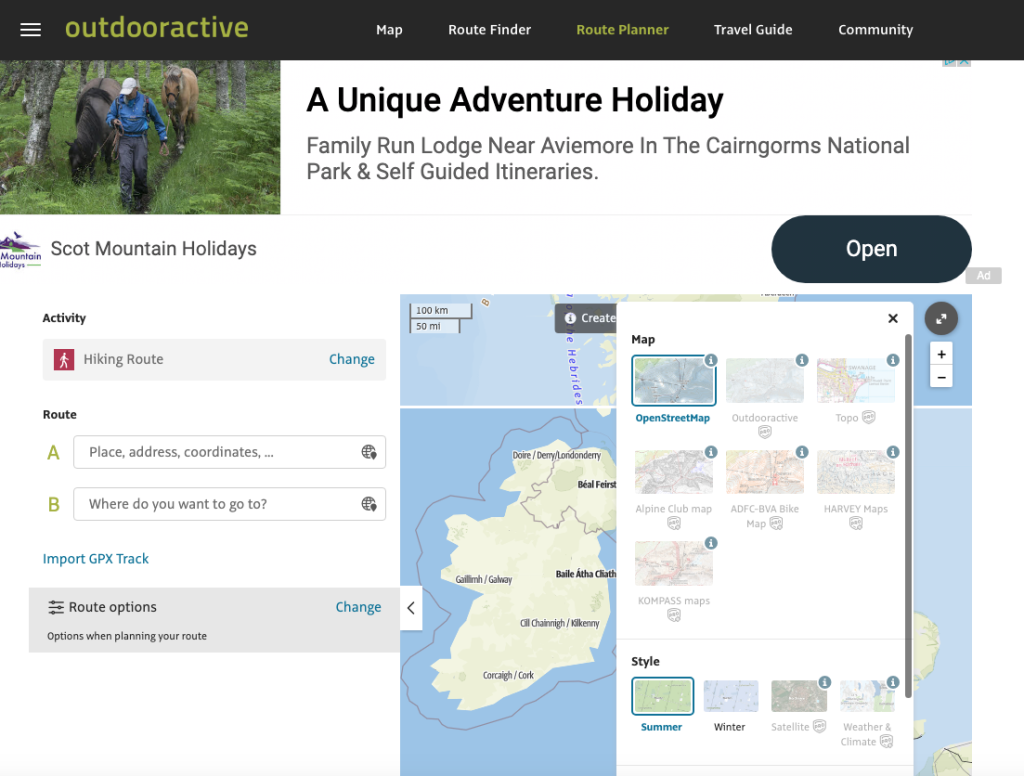1024x776 pixels.
Task: Click the Import GPX Track link
Action: click(x=95, y=559)
